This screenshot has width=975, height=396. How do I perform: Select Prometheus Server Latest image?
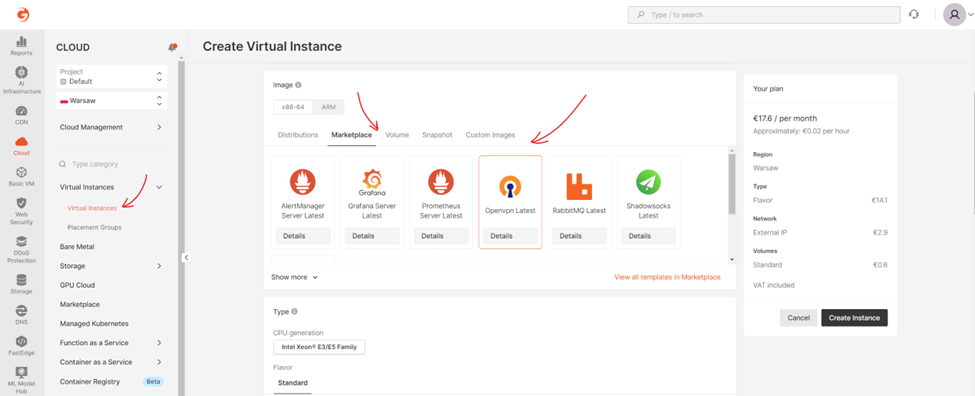pos(441,201)
